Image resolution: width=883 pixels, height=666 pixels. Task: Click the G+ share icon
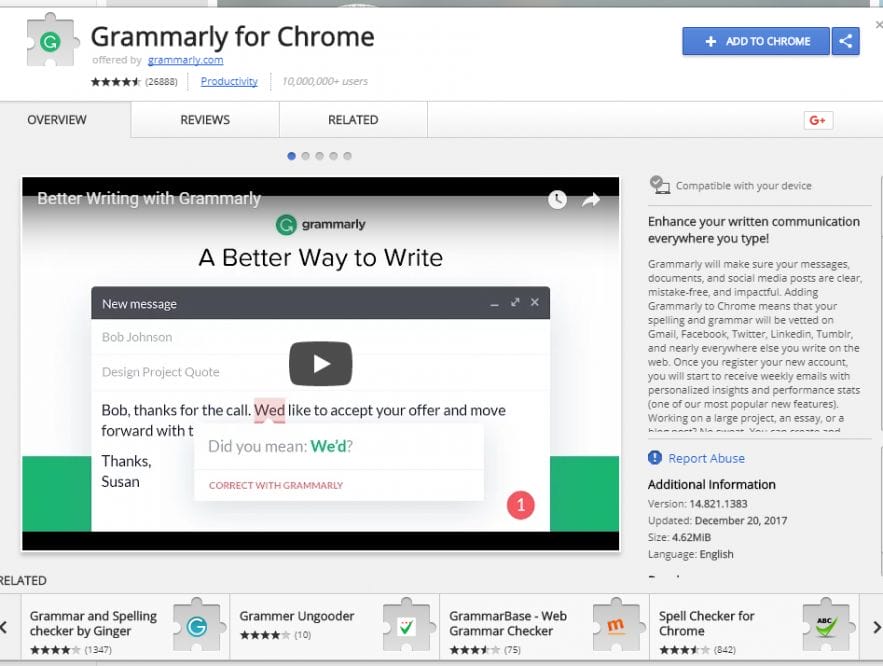point(818,119)
